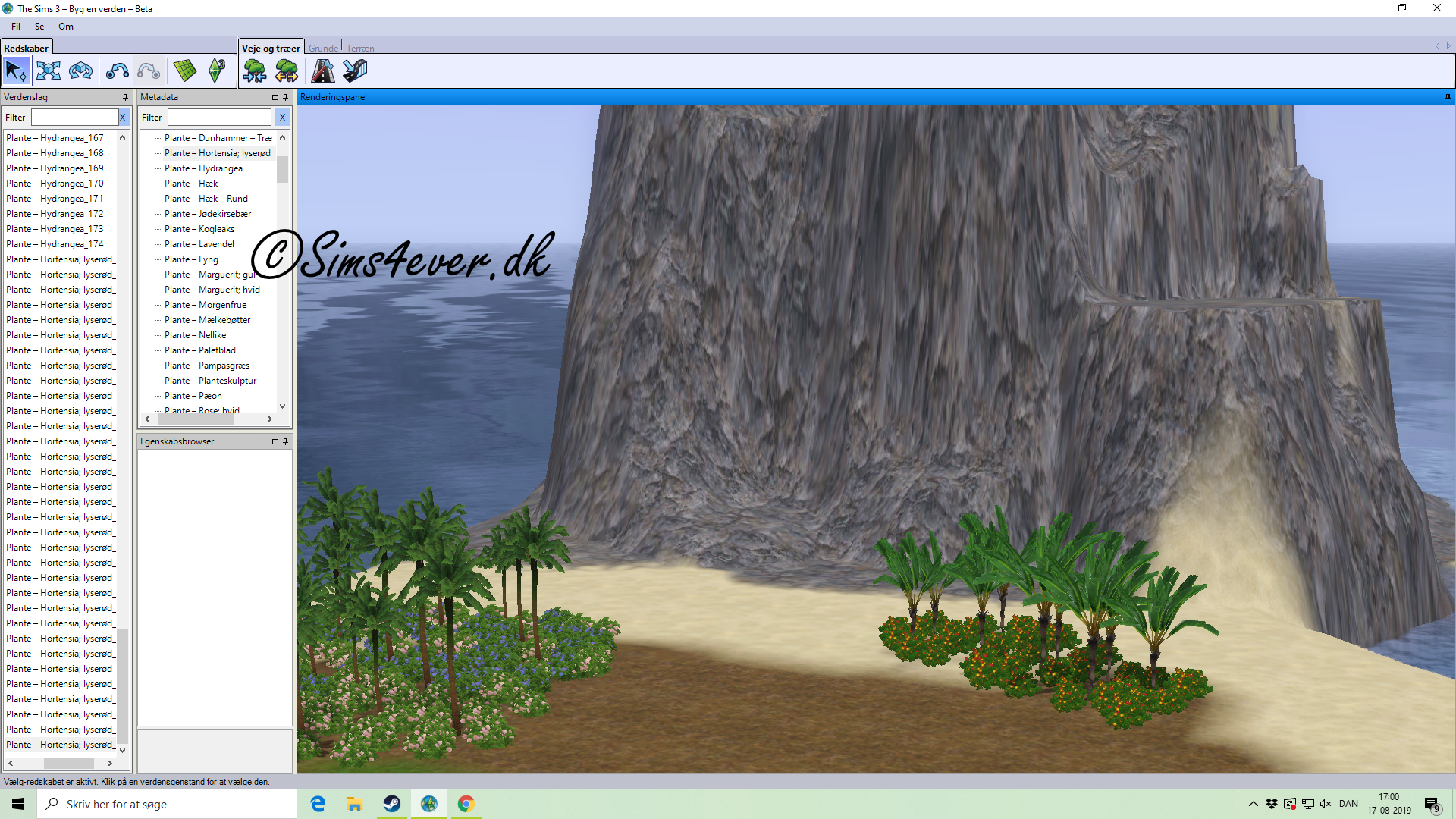This screenshot has height=819, width=1456.
Task: Select the Move trees tool with yellow arrows
Action: 287,71
